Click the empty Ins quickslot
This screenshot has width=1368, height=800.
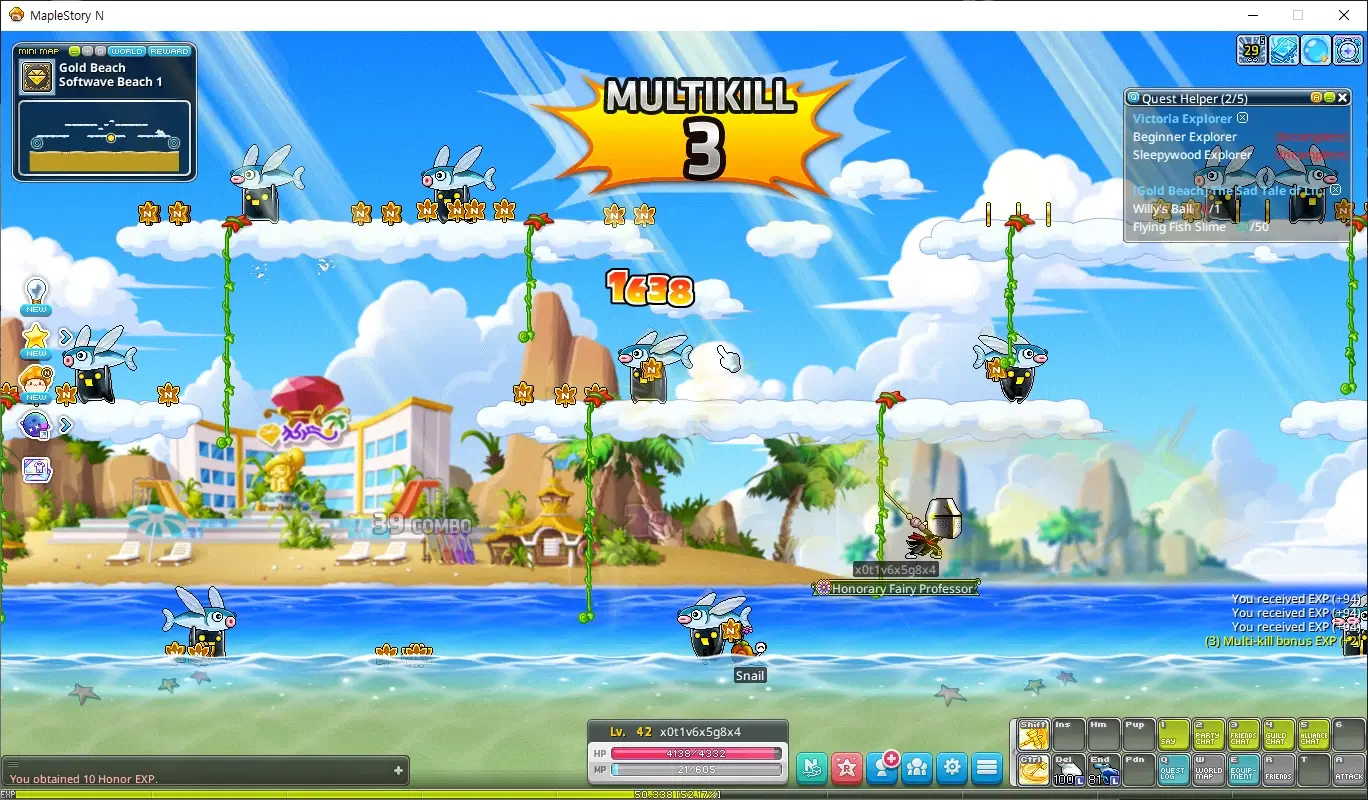click(x=1068, y=735)
